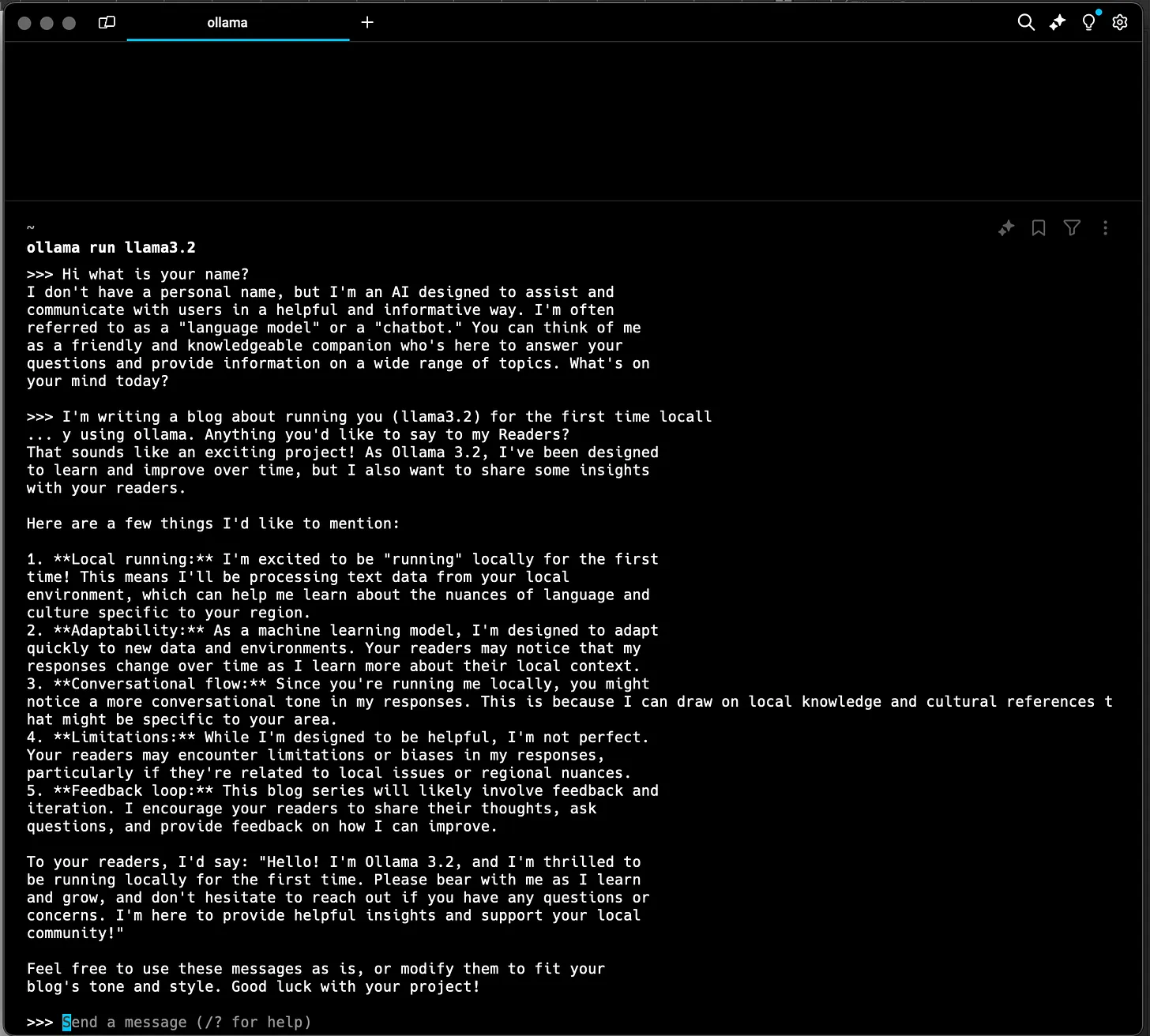This screenshot has height=1036, width=1150.
Task: Click the '**Feedback loop:**' output line
Action: click(342, 790)
